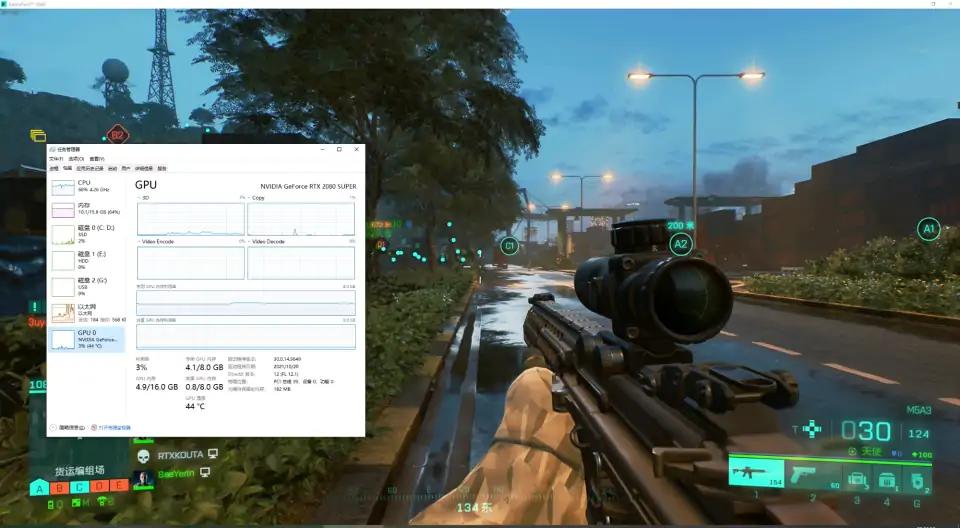Click the 4.1/8.0 GB dedicated memory value
Screen dimensions: 960x528
tap(204, 368)
